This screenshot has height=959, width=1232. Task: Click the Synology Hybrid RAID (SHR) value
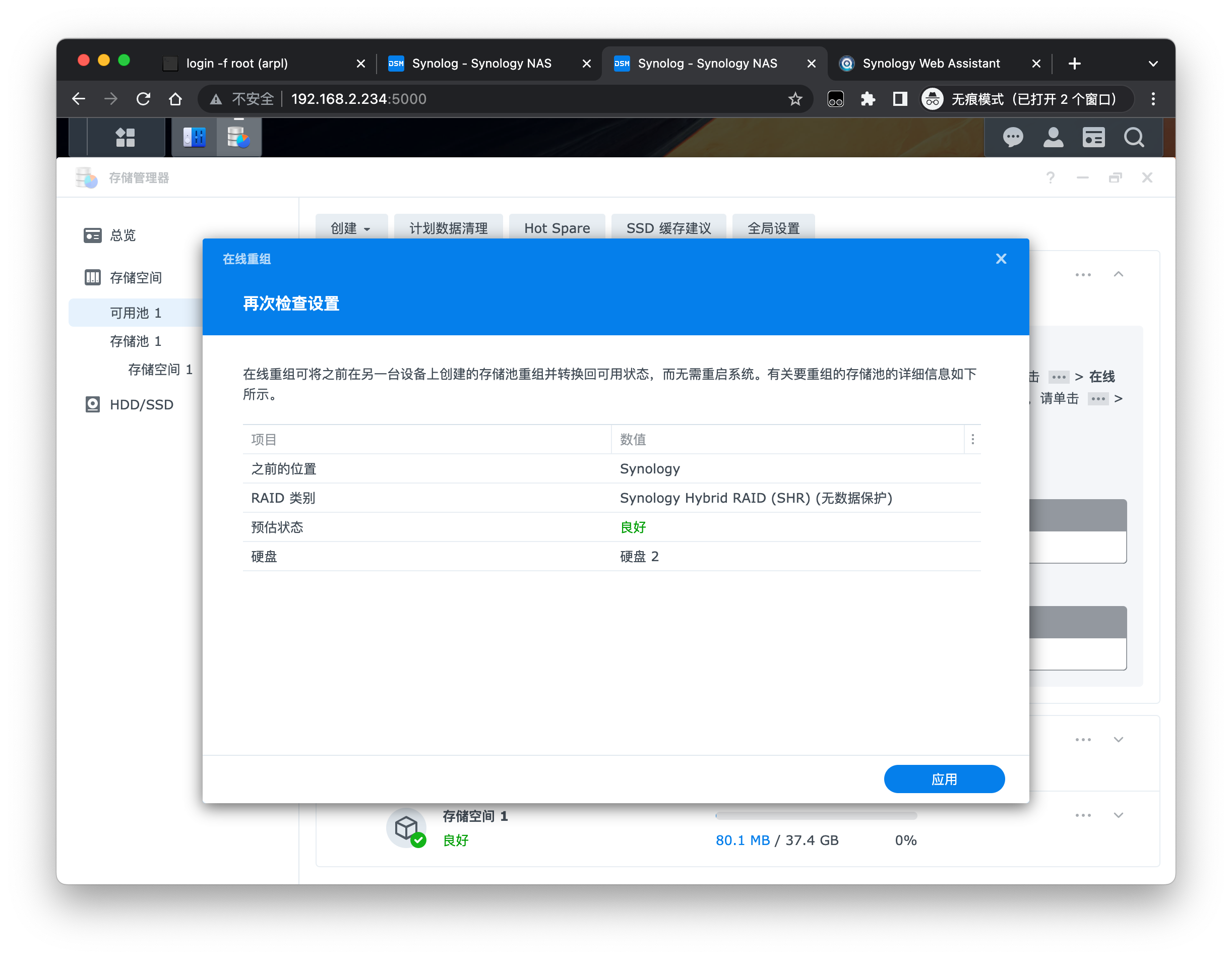pos(756,498)
